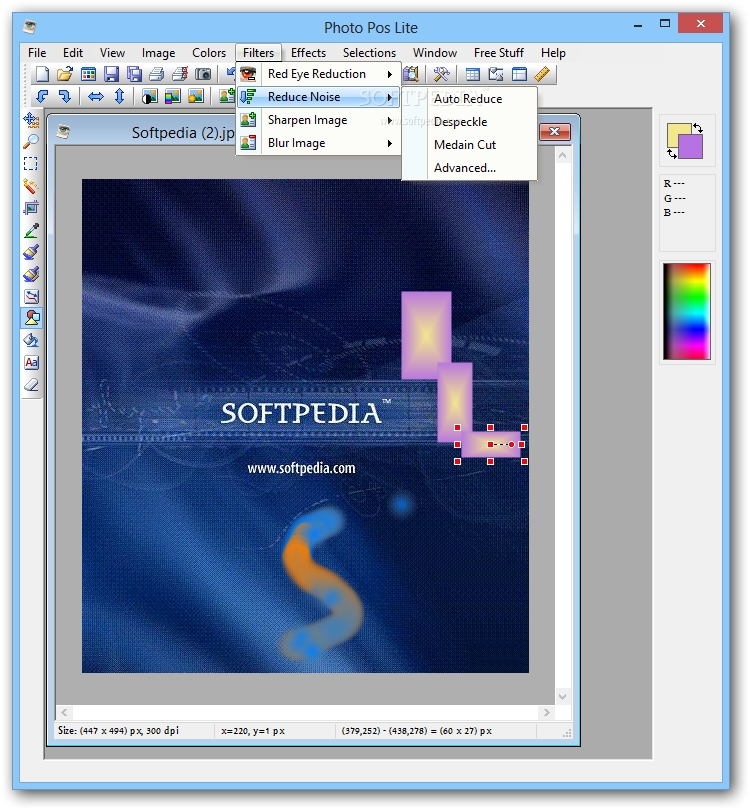Click the rainbow color adjustment icon
This screenshot has height=810, width=750.
[173, 96]
